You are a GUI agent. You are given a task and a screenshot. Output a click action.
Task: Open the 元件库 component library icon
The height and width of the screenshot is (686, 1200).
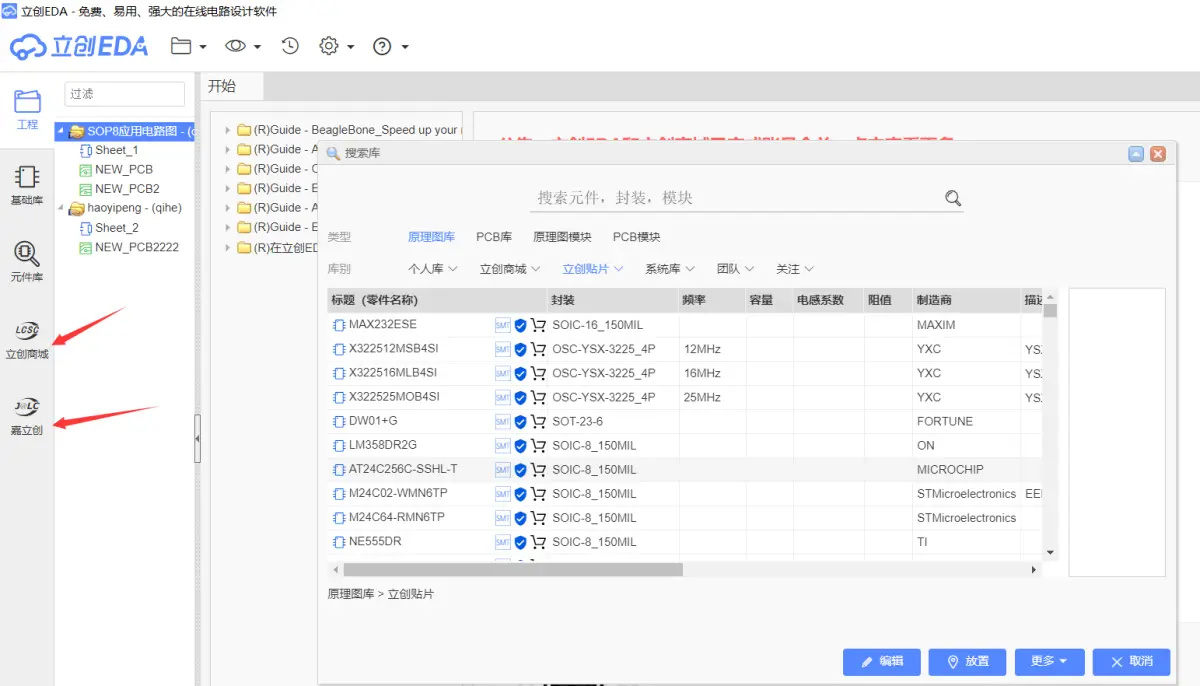click(27, 262)
